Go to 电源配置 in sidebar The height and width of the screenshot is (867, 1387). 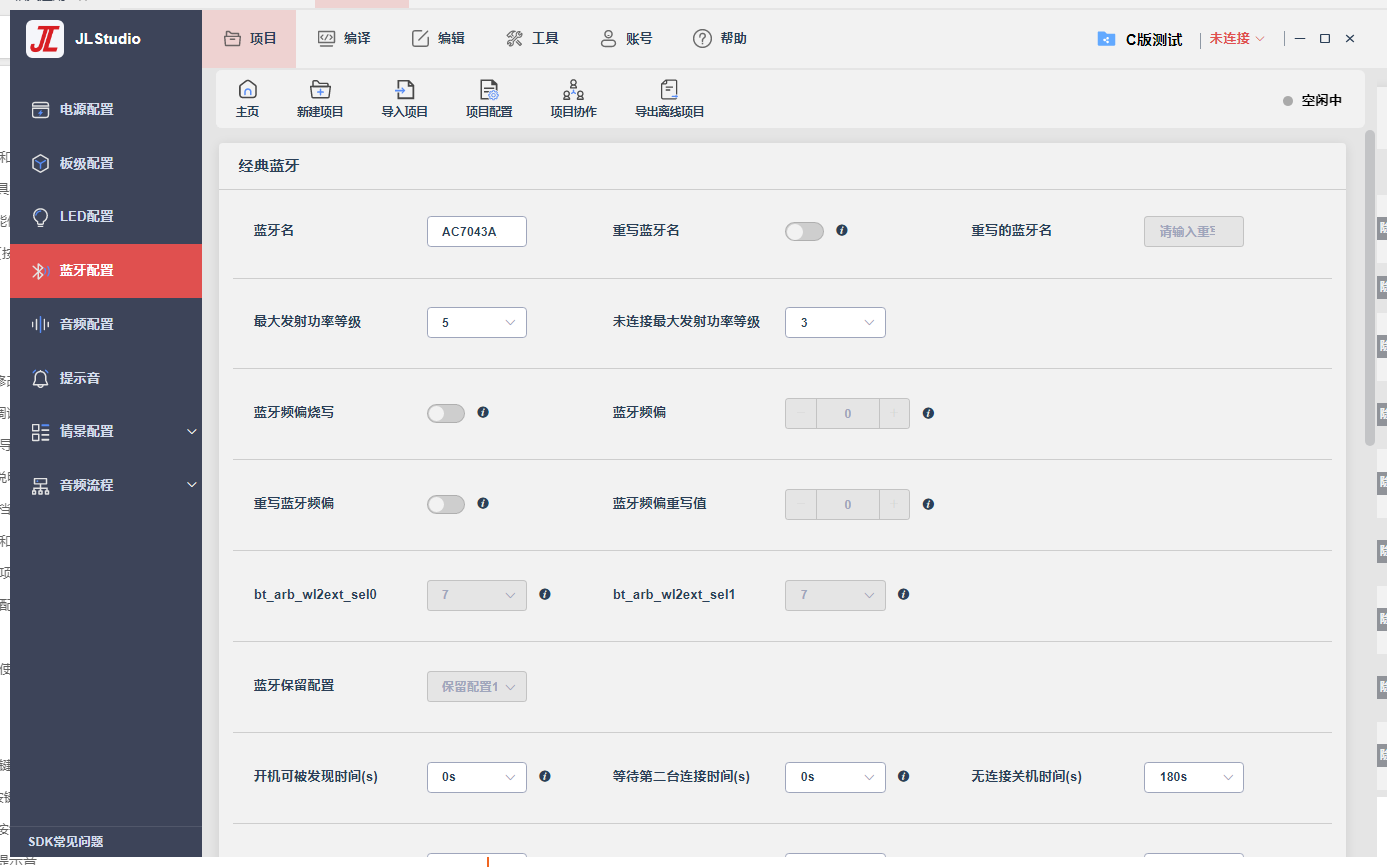106,110
